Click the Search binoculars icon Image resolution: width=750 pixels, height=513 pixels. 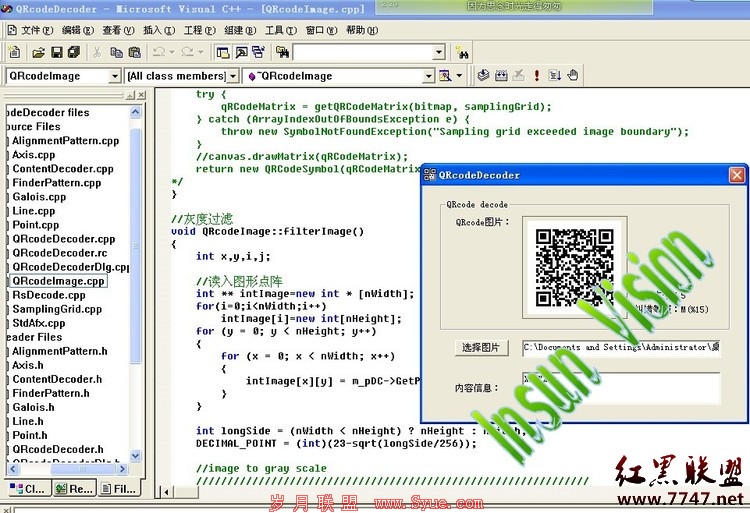462,53
